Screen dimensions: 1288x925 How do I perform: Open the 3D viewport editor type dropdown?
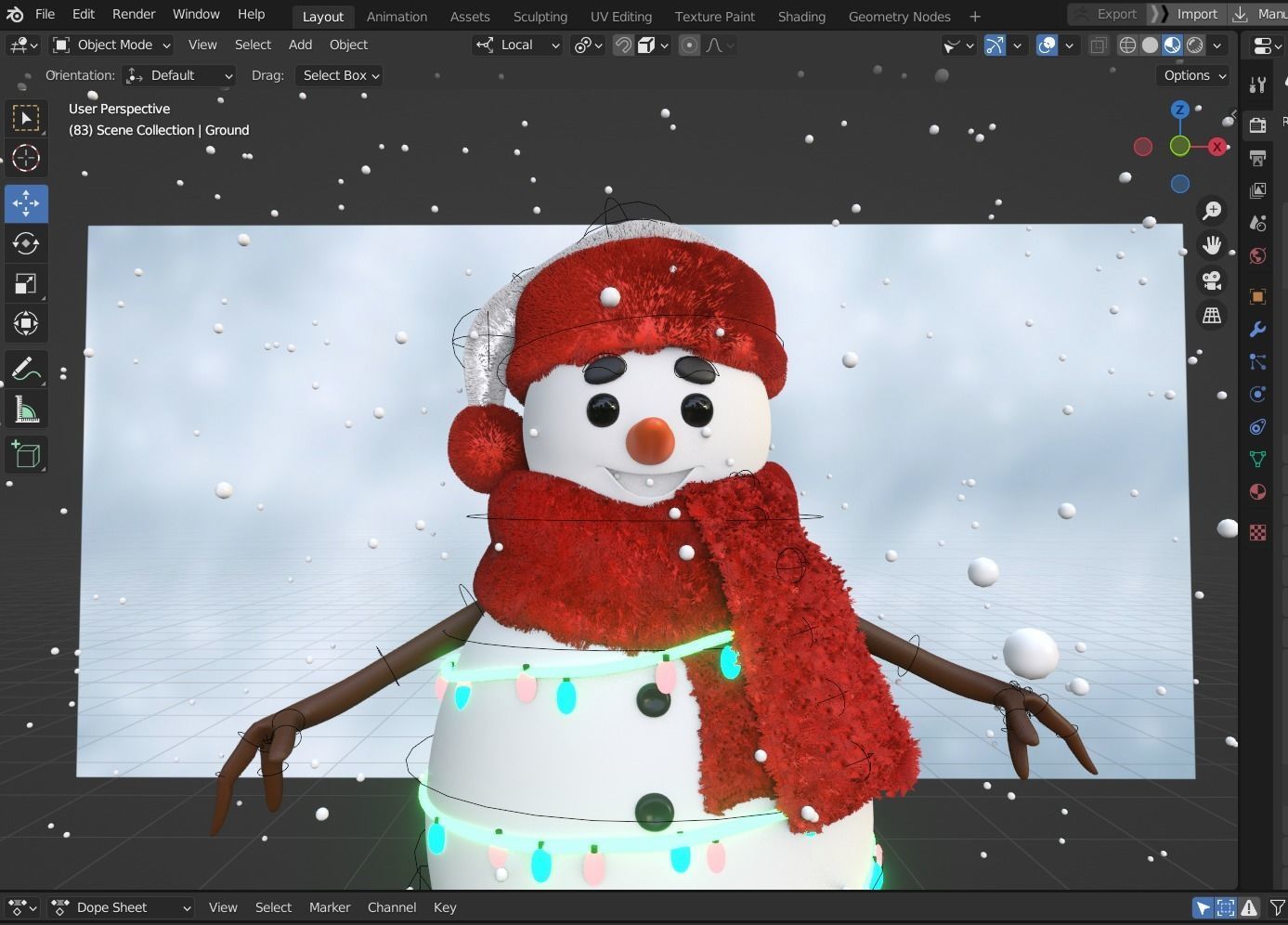coord(22,45)
